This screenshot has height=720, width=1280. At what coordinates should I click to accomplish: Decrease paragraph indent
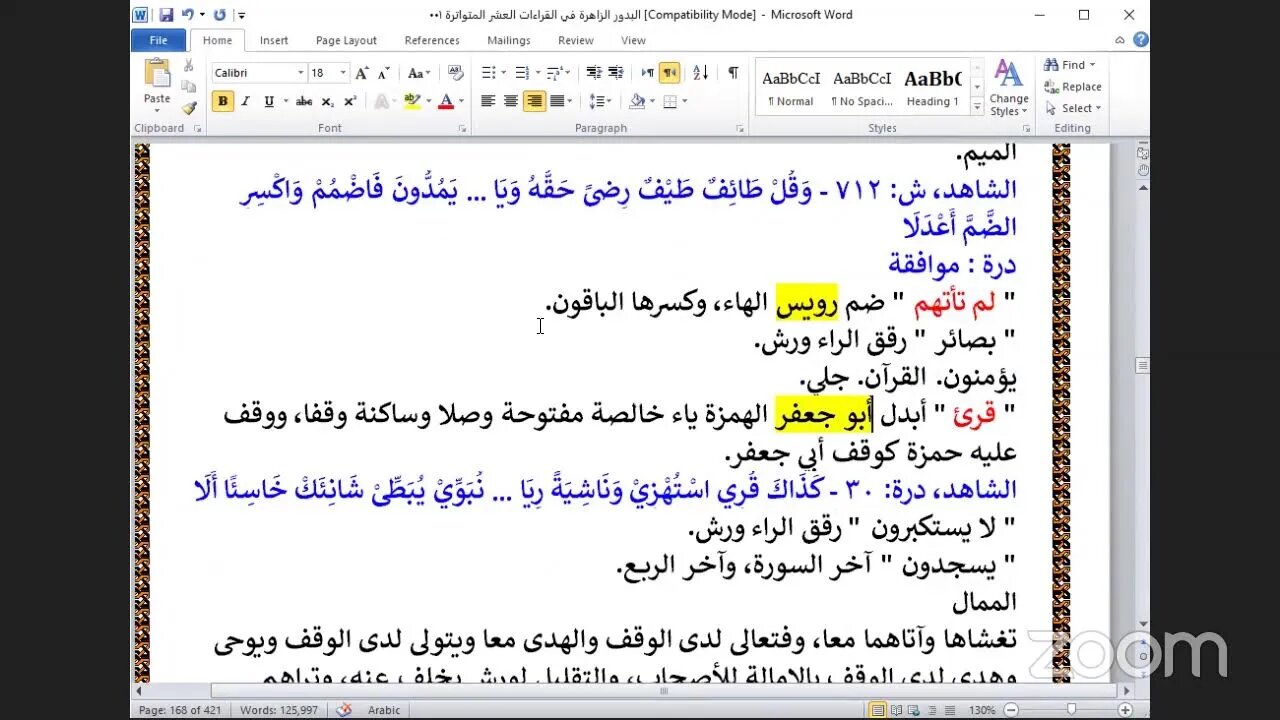pos(593,73)
